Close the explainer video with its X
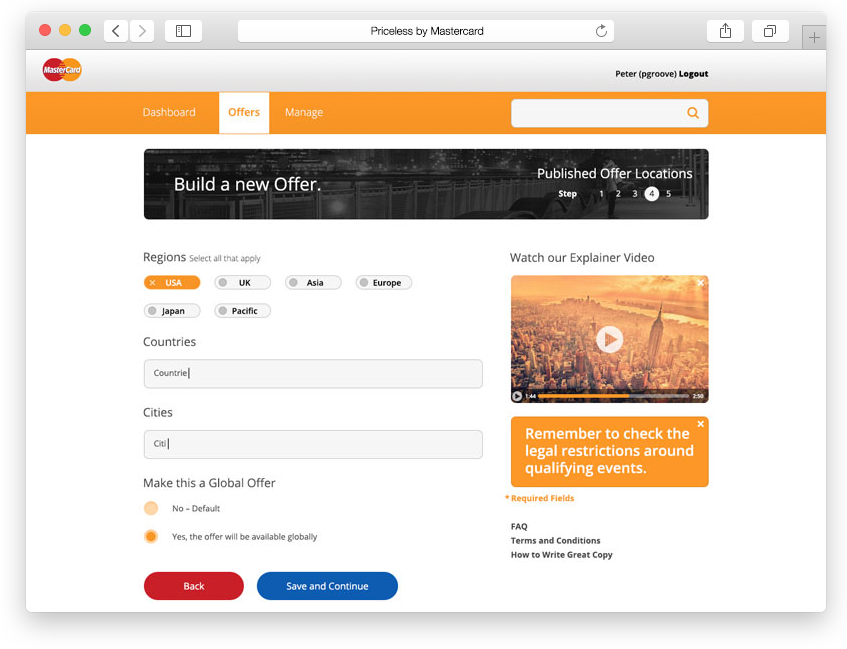The image size is (847, 649). (700, 283)
